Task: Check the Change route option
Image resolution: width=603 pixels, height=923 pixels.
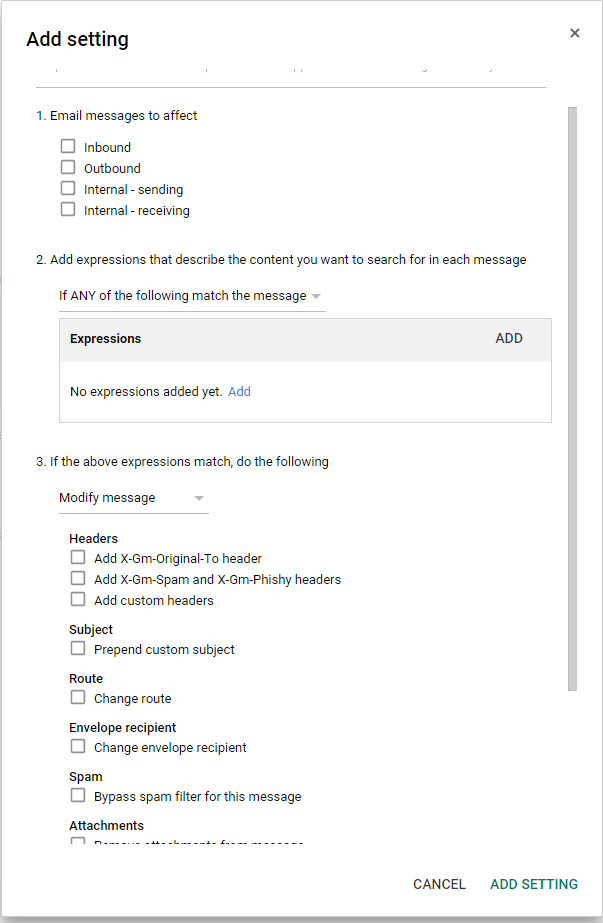Action: click(x=78, y=698)
